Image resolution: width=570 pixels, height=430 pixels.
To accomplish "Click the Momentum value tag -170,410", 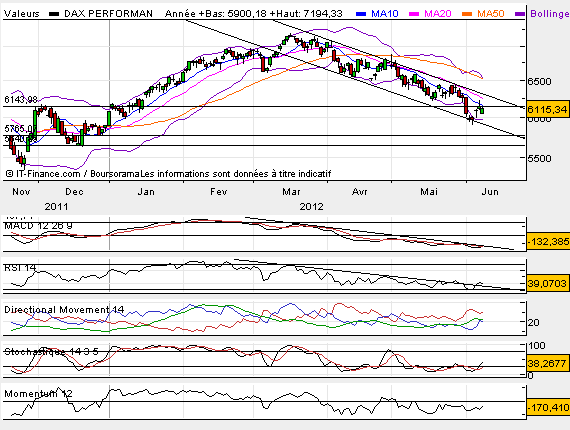I will tap(548, 407).
